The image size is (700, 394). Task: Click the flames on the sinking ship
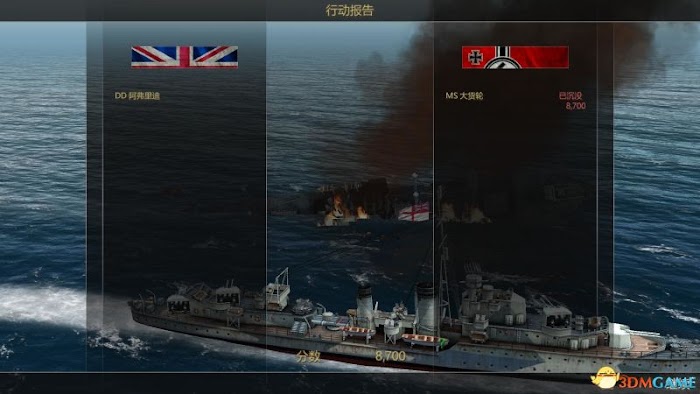coord(342,212)
